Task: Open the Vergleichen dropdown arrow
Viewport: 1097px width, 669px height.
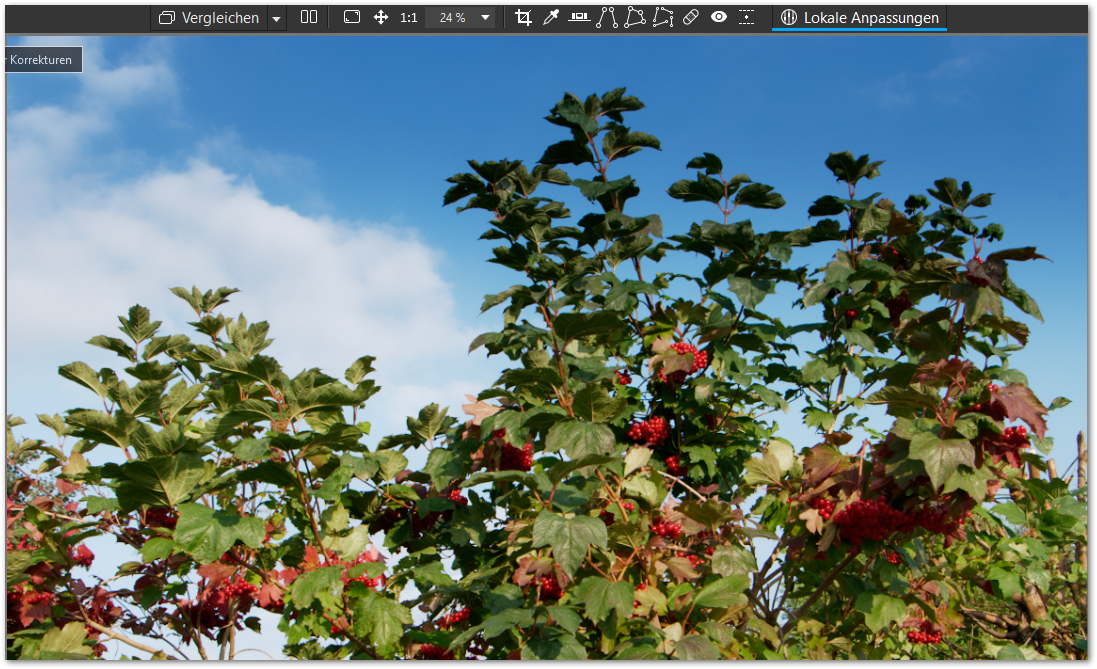Action: 276,18
